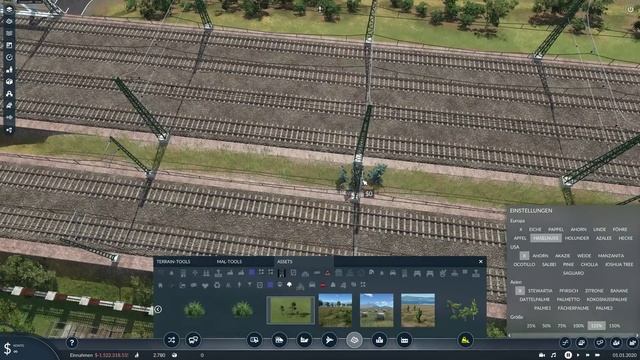The height and width of the screenshot is (360, 640).
Task: Open the line manager shuffle-arrows icon
Action: 171,340
